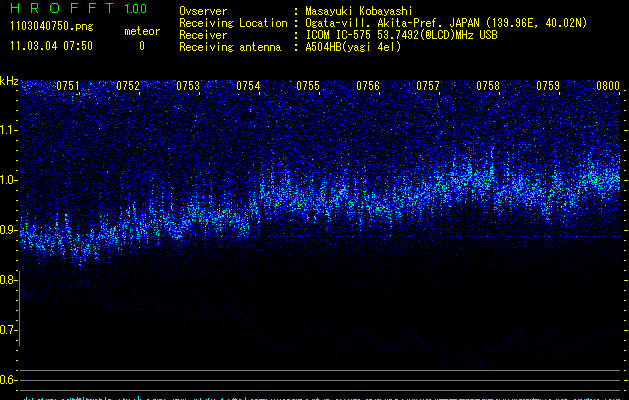Click the 0800 time marker
The image size is (629, 400).
608,86
